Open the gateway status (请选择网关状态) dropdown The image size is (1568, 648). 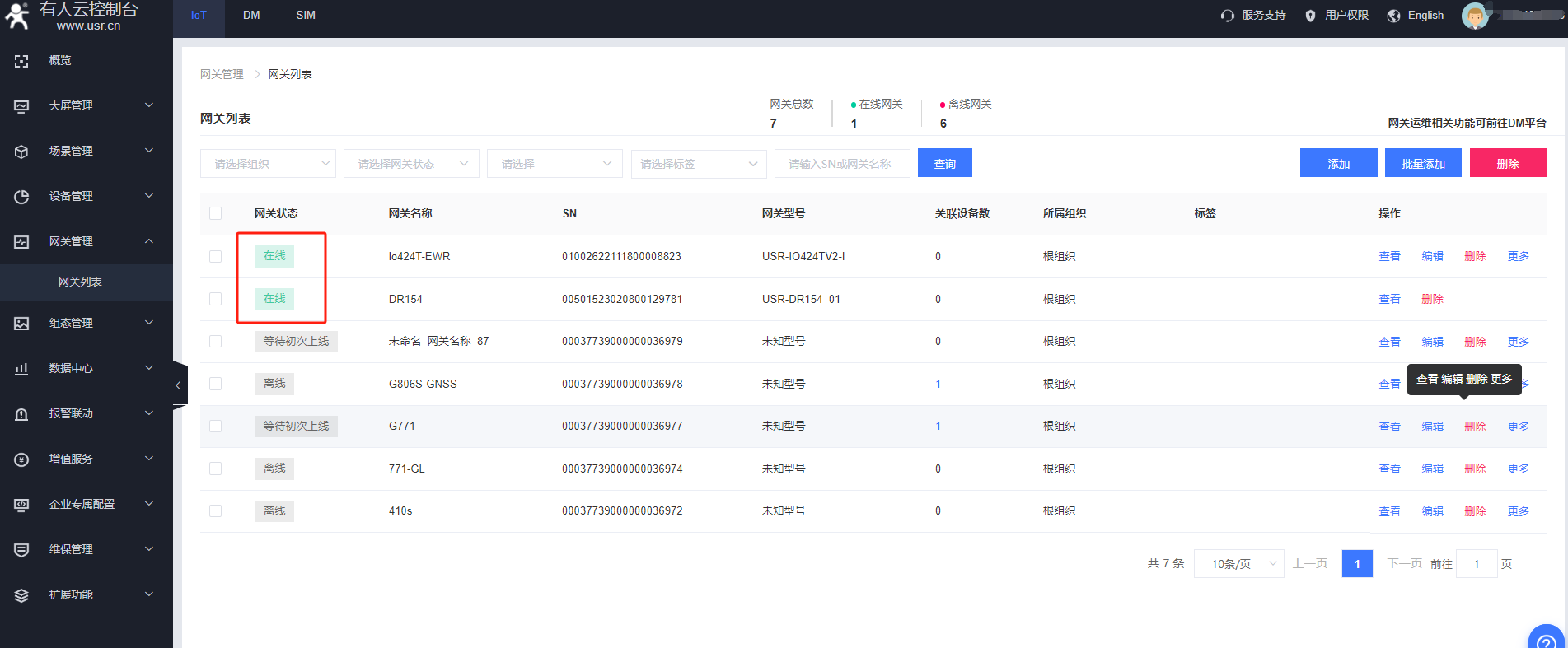411,164
